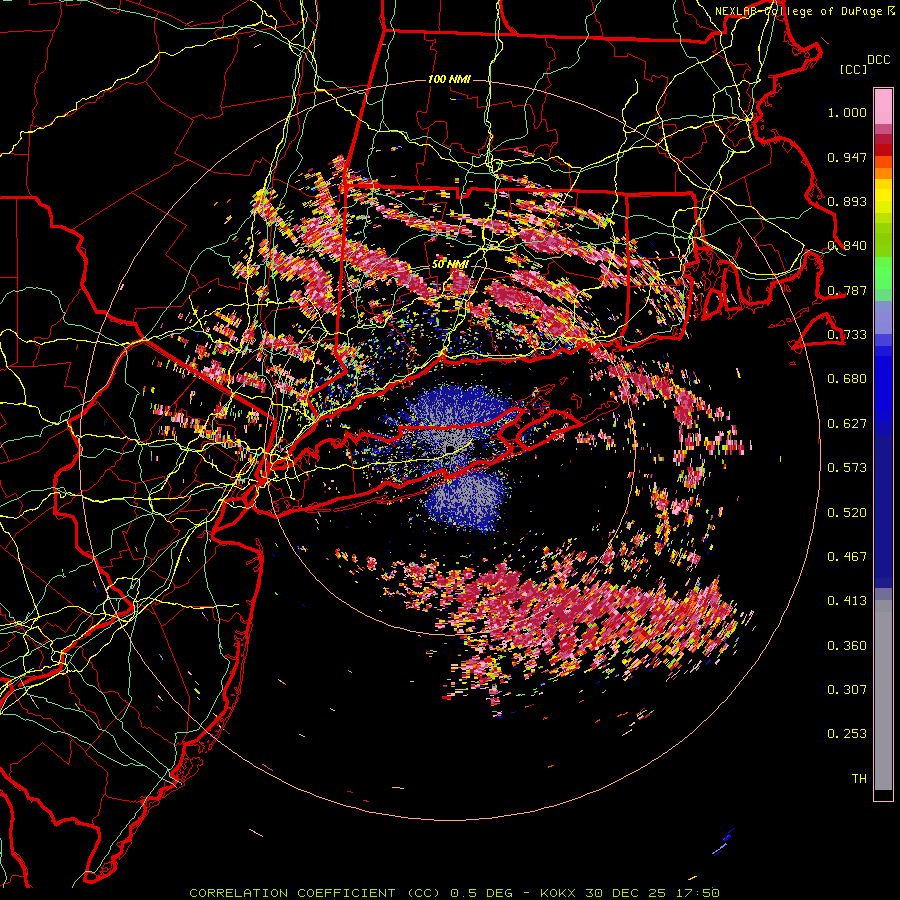Select the 0.947 legend value
900x900 pixels.
click(x=847, y=157)
